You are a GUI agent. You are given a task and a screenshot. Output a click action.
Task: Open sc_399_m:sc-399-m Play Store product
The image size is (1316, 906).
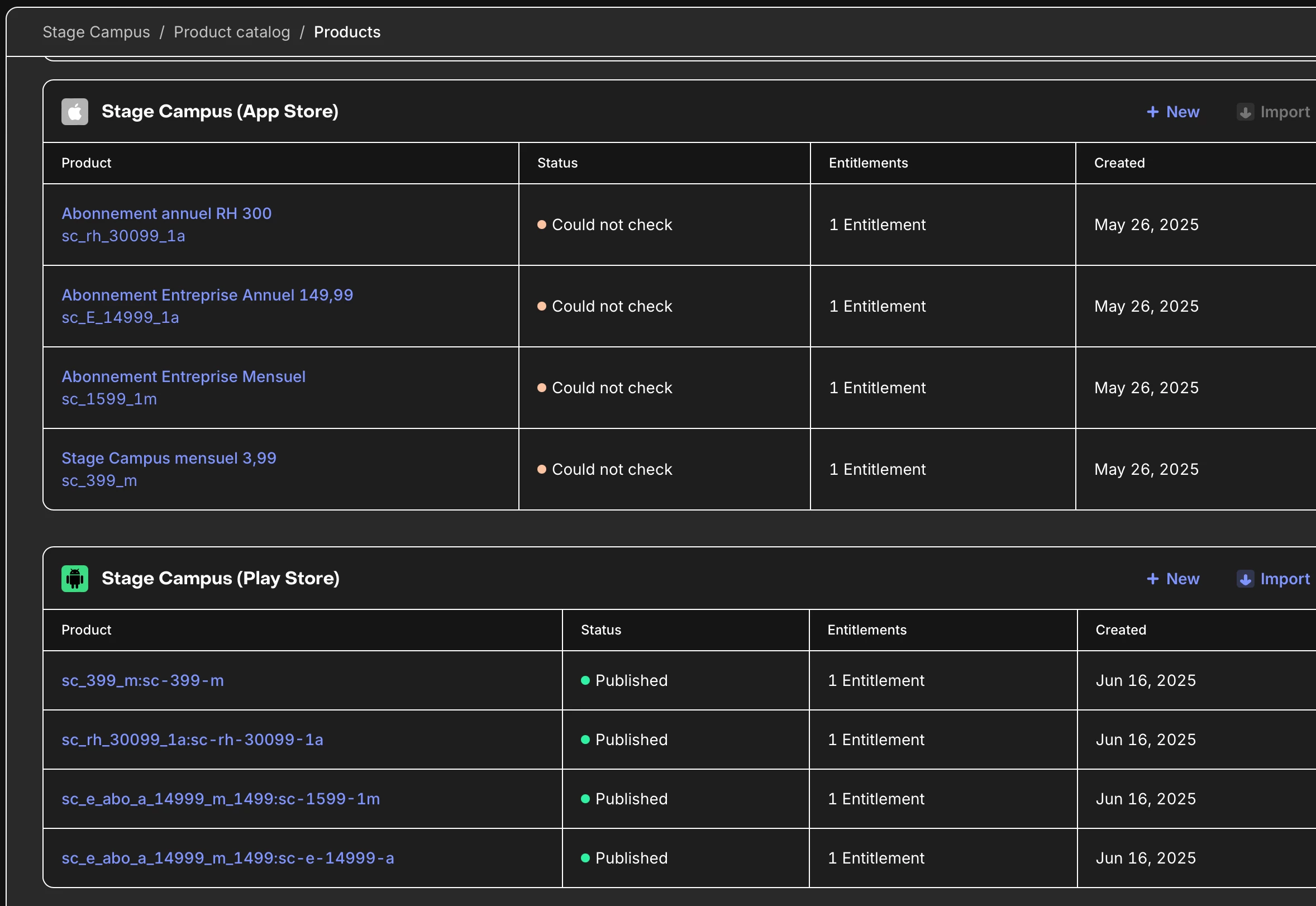tap(142, 680)
